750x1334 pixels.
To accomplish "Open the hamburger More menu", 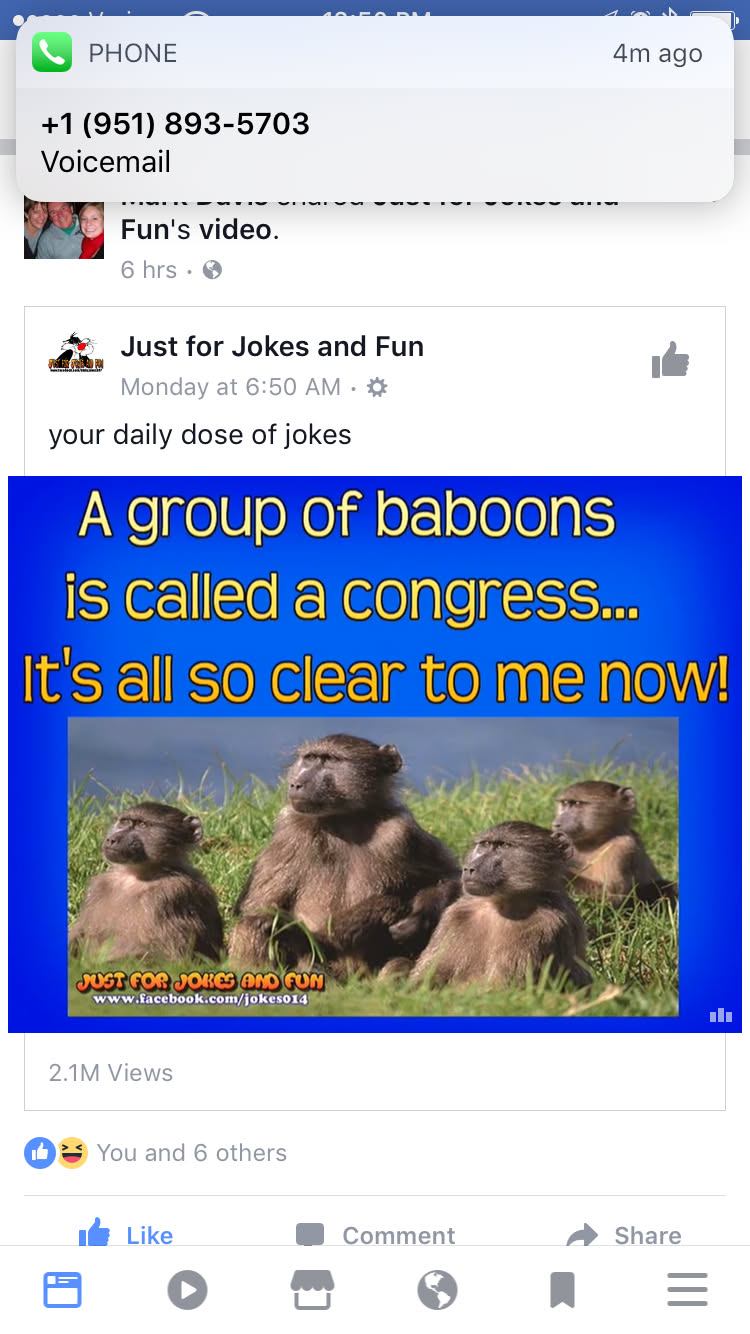I will pos(687,1290).
